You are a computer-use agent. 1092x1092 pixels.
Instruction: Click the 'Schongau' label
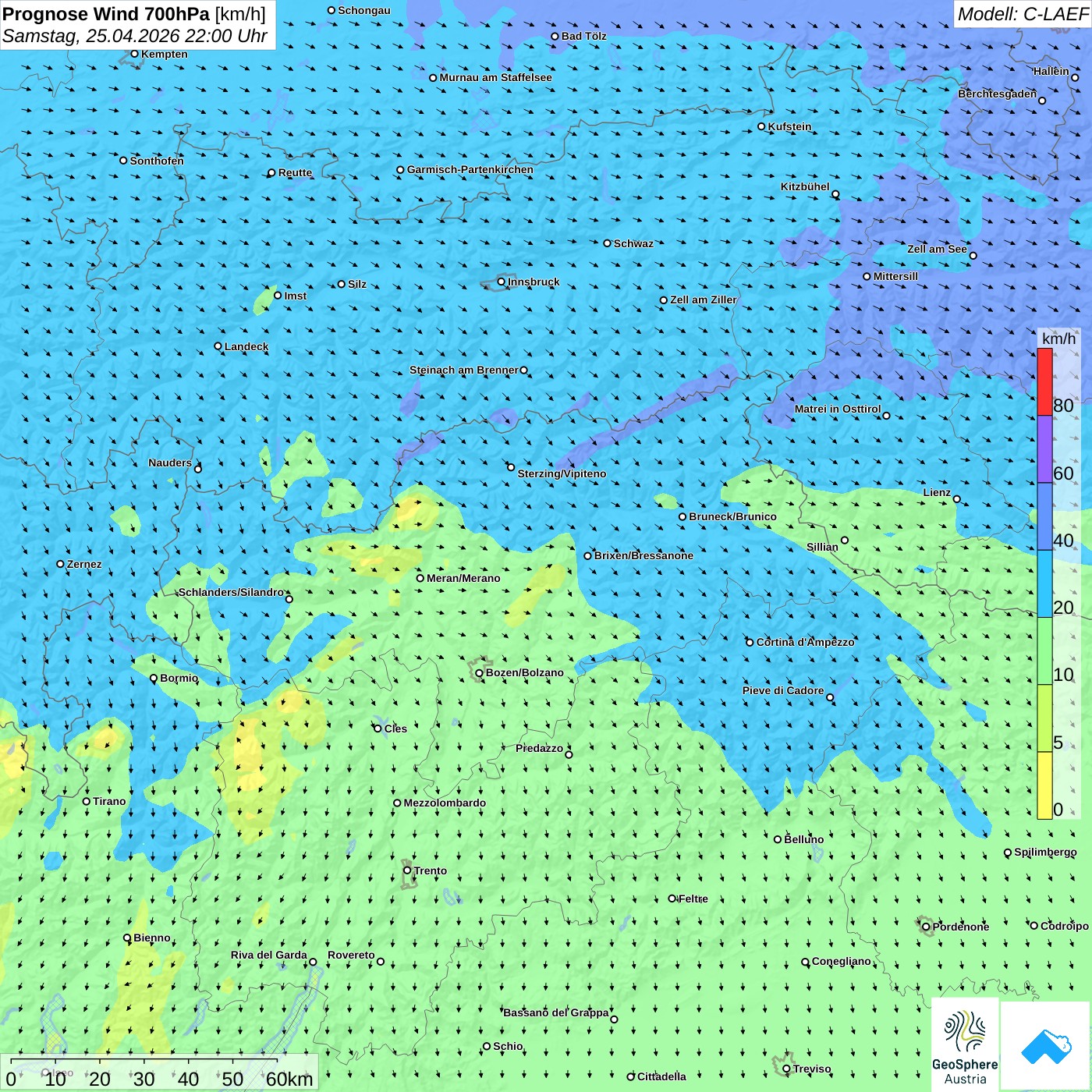tap(364, 10)
